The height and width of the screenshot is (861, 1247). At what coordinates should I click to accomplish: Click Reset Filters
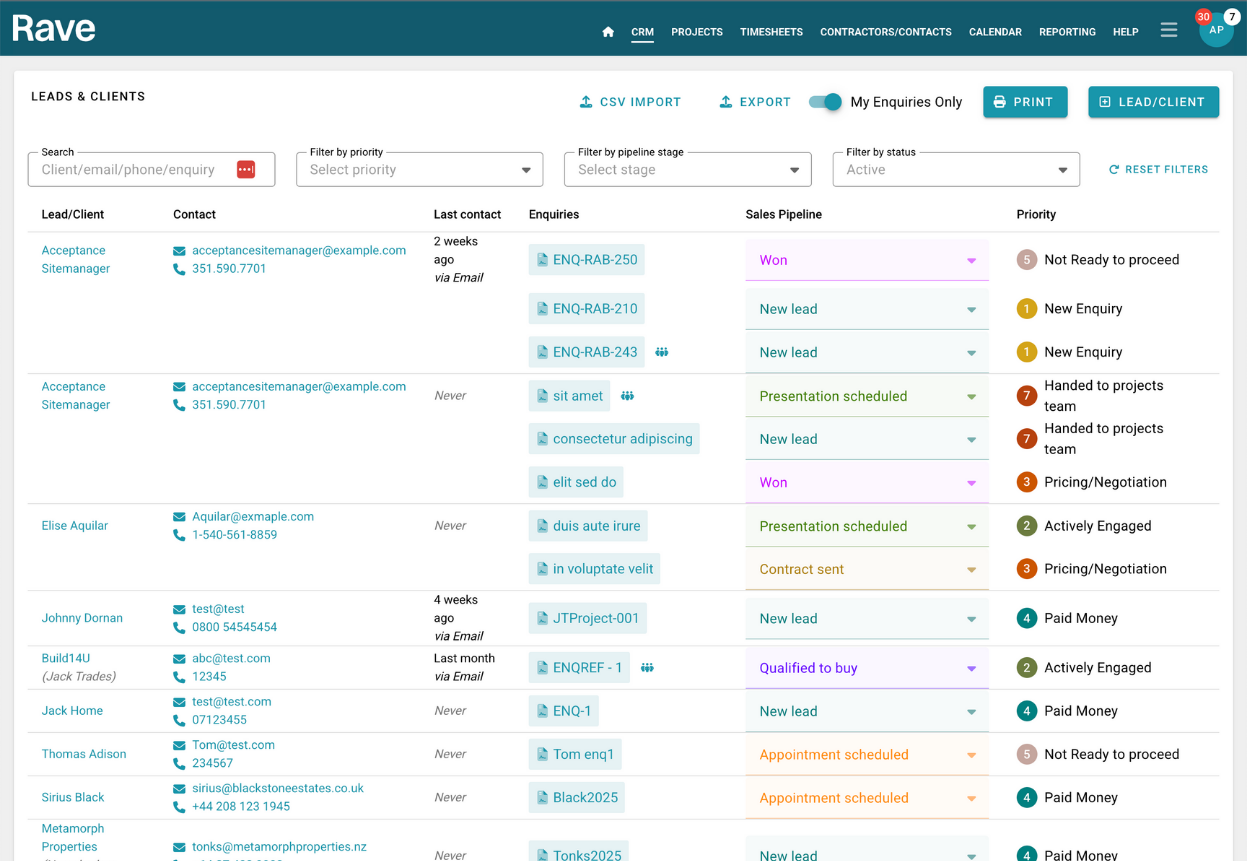pyautogui.click(x=1158, y=169)
